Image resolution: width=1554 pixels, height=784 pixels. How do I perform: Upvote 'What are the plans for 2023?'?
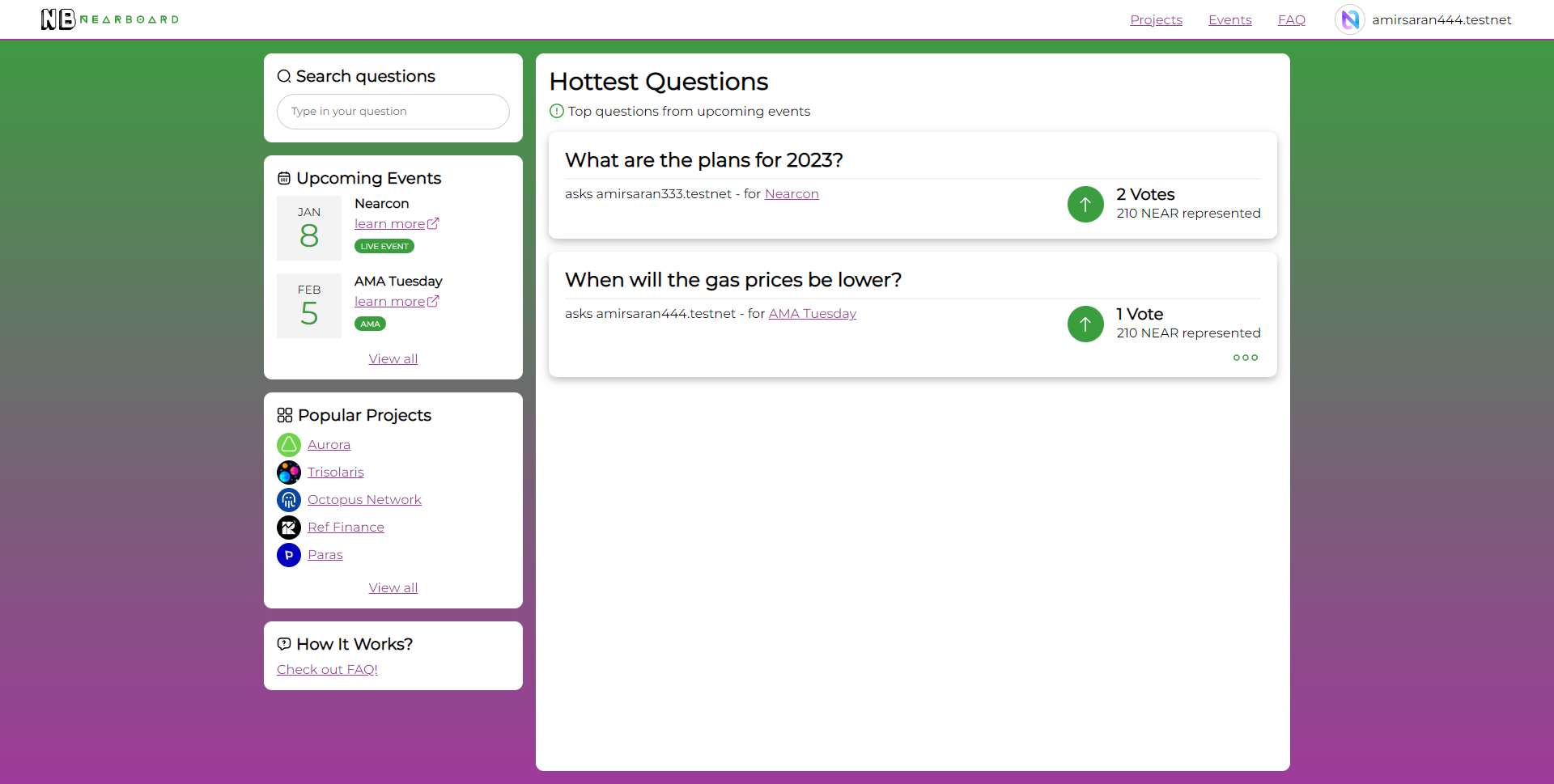(x=1085, y=205)
